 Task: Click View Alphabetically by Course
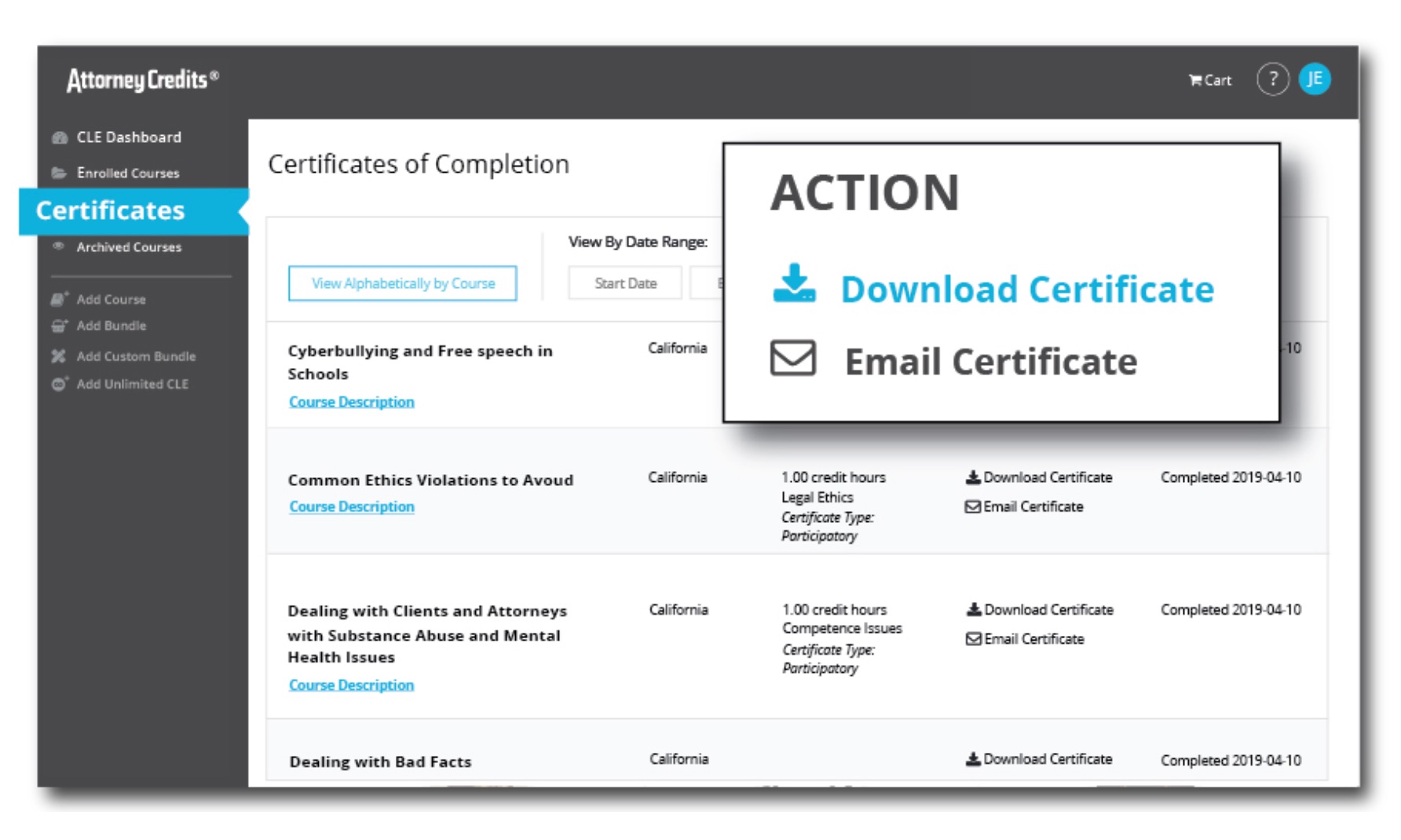(x=402, y=283)
